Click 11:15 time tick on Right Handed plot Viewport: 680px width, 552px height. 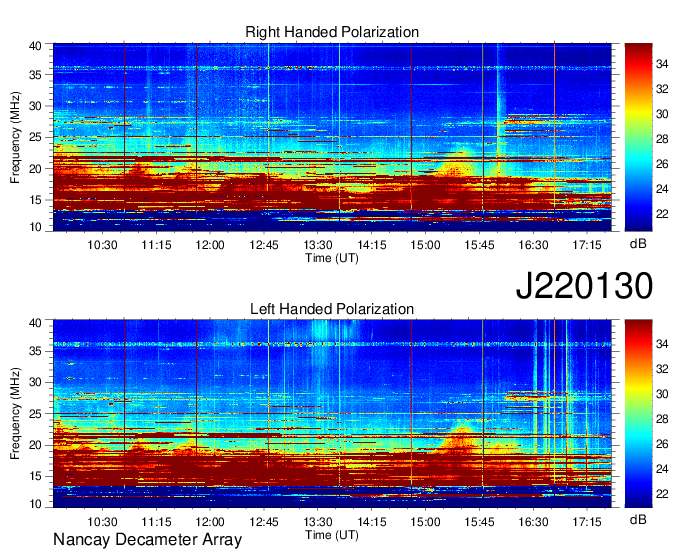tap(156, 245)
